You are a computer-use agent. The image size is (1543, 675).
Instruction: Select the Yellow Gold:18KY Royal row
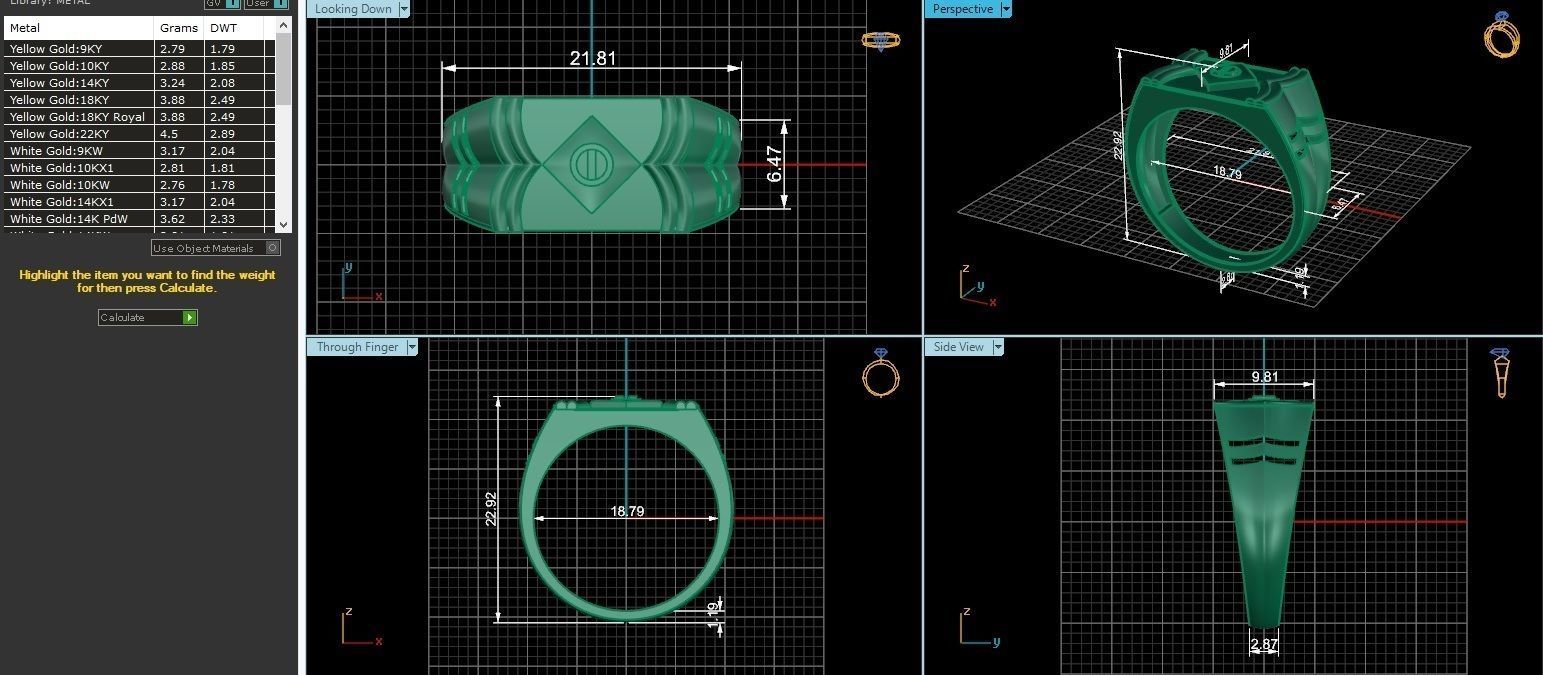point(140,117)
